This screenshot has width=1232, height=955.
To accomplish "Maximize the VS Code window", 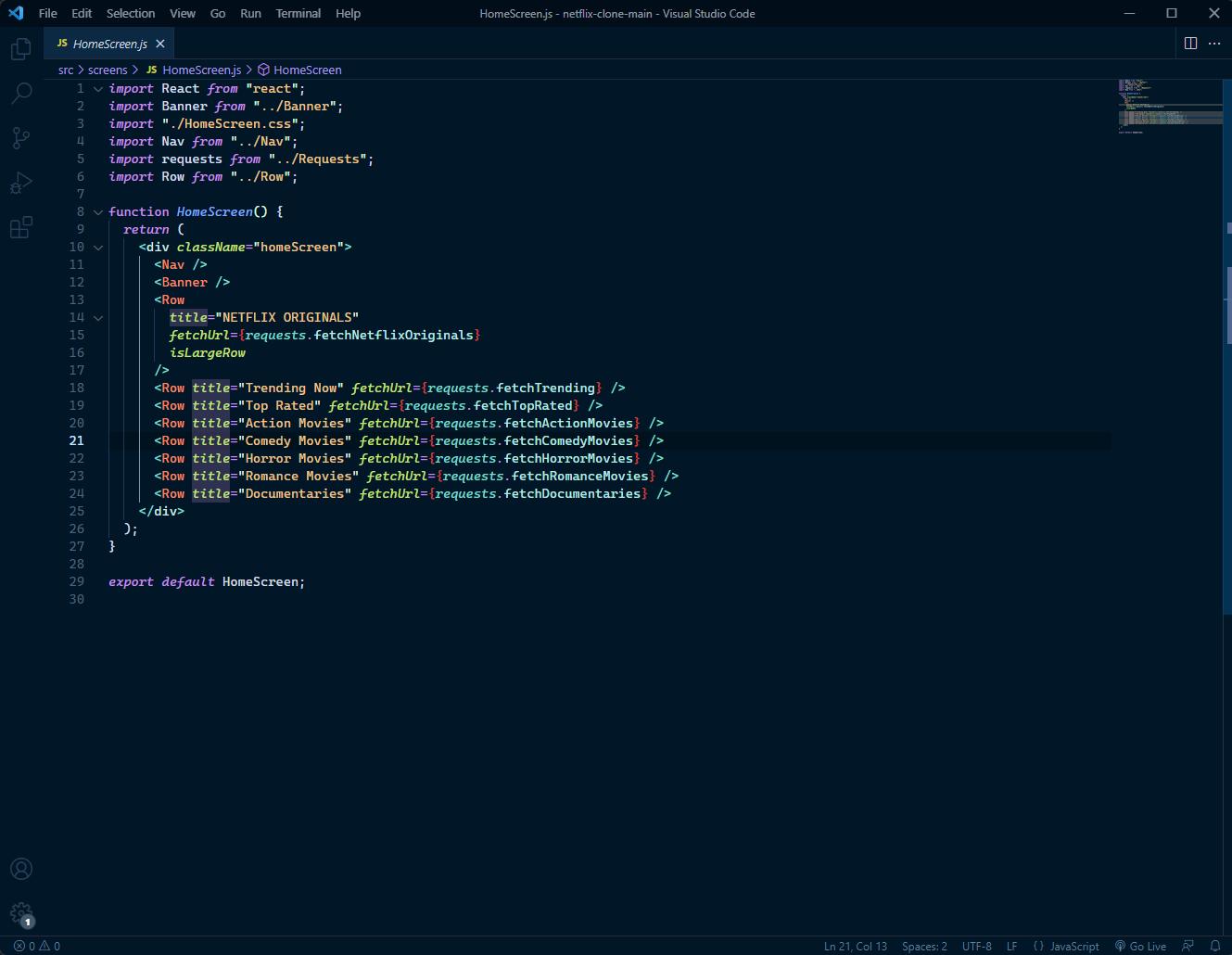I will [x=1172, y=13].
